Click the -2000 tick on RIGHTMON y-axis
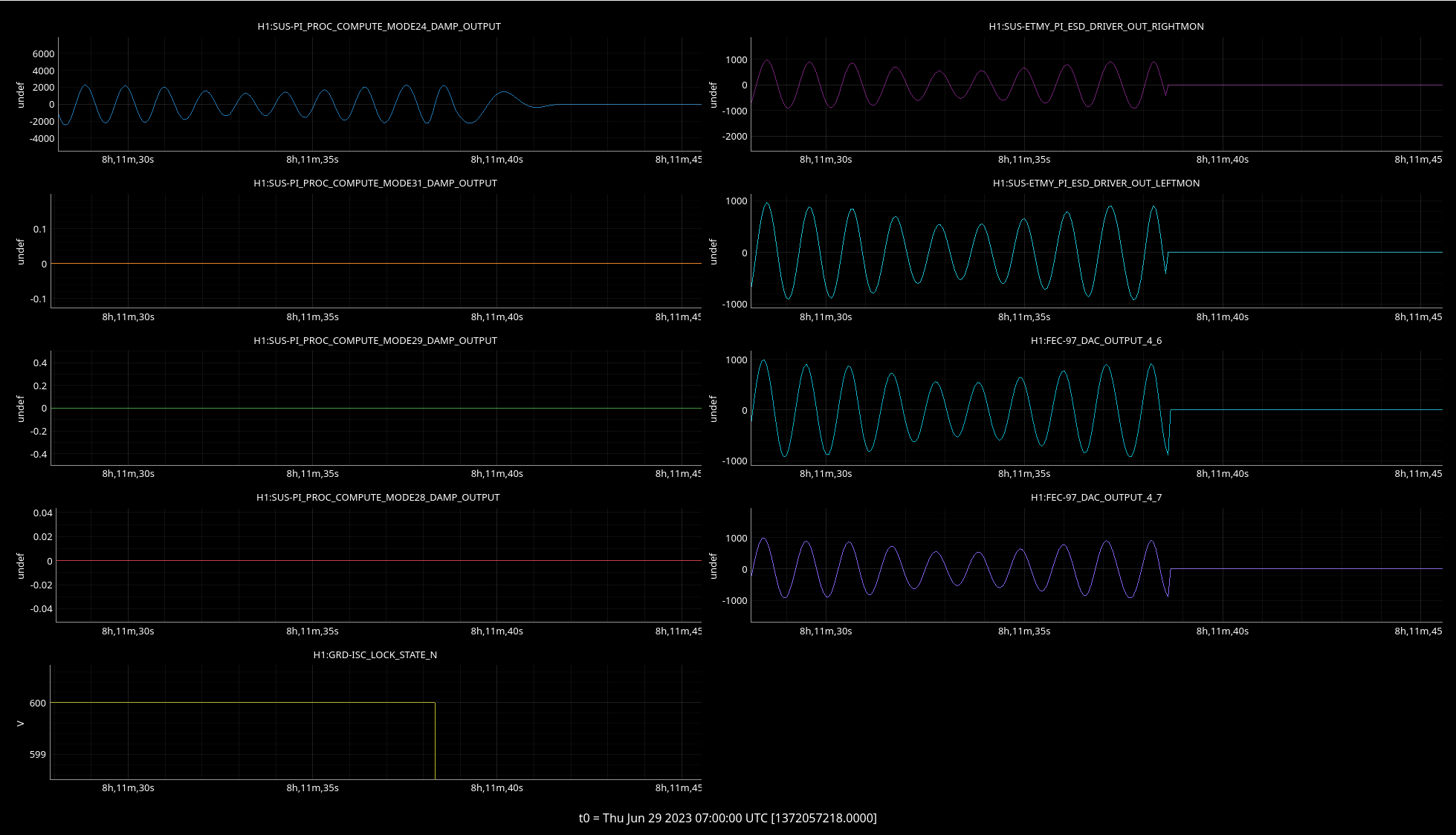This screenshot has width=1456, height=835. pyautogui.click(x=734, y=136)
